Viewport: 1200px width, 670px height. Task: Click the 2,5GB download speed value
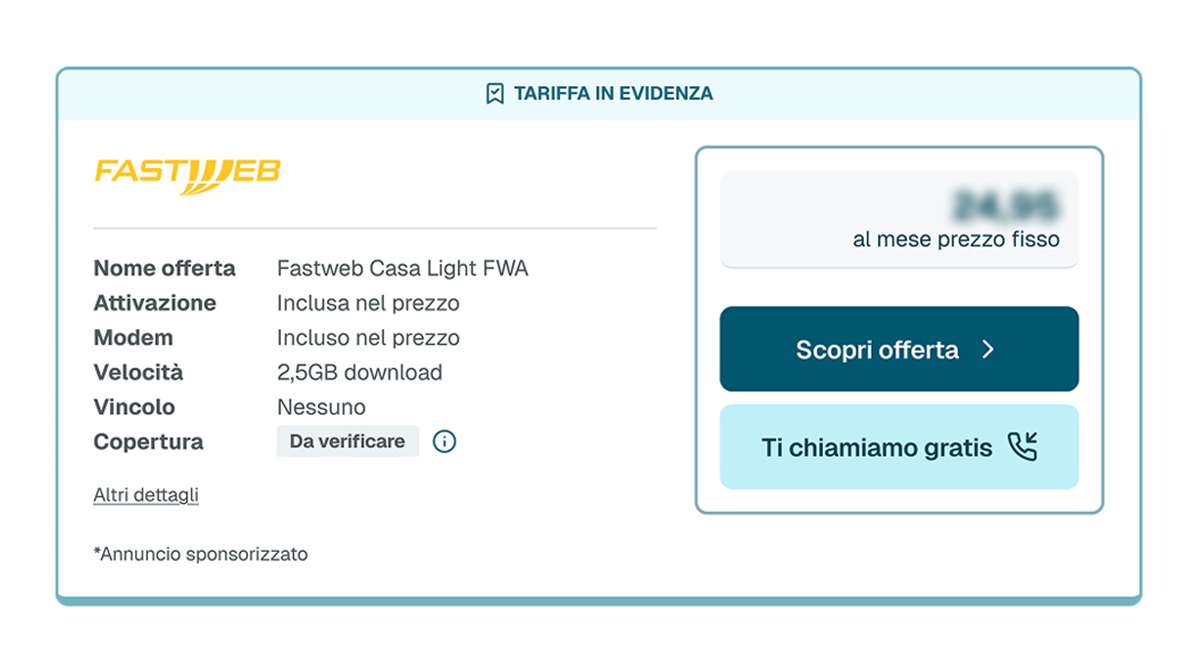[x=359, y=372]
